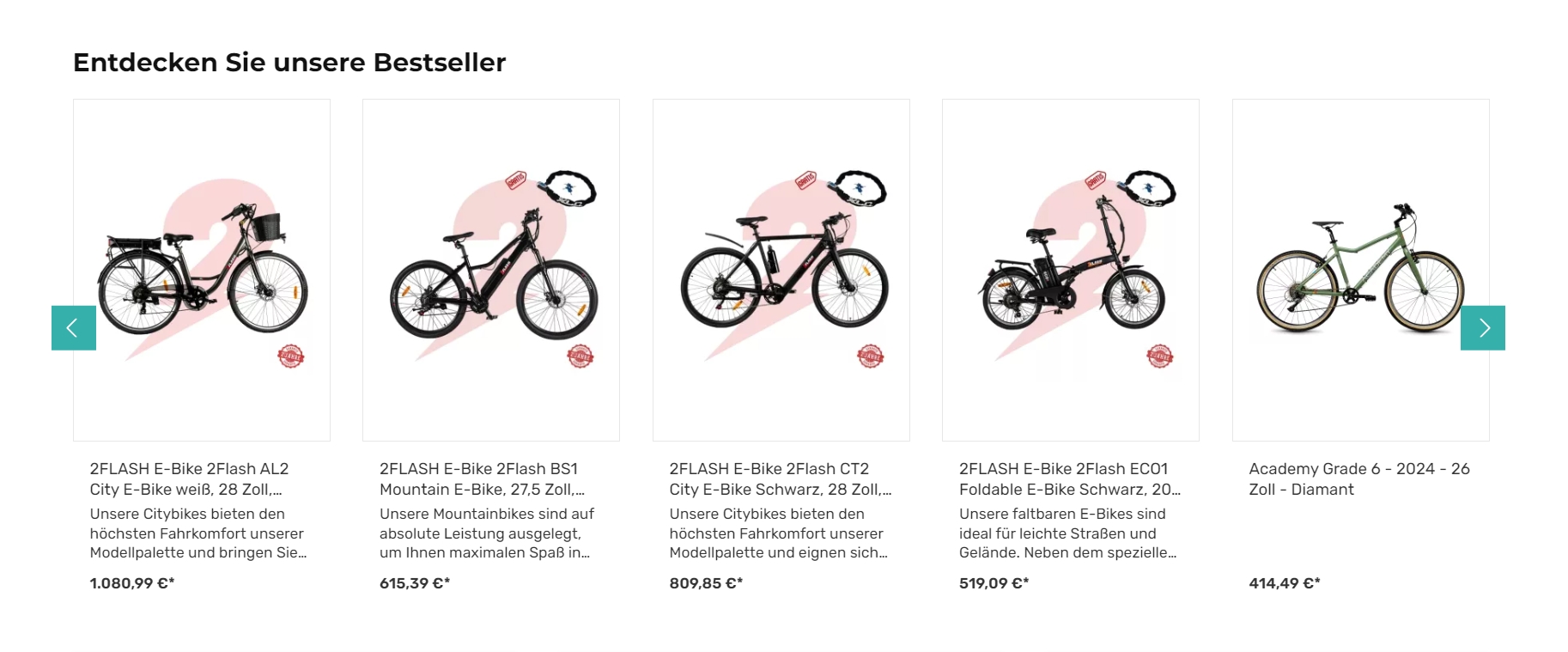Click the 519,09 € price of ECO1 bike
1568x652 pixels.
tap(994, 583)
